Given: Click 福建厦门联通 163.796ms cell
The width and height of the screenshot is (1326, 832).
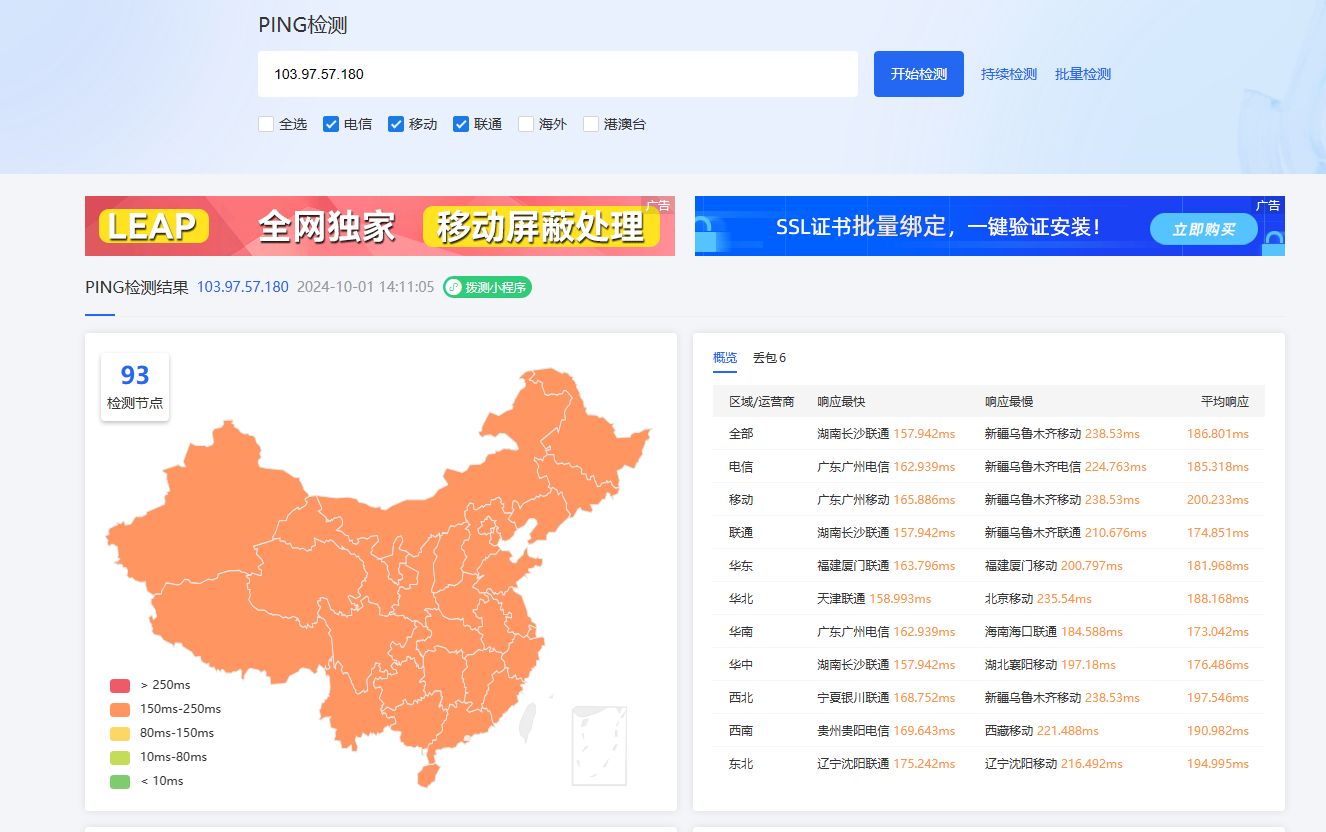Looking at the screenshot, I should (x=886, y=566).
